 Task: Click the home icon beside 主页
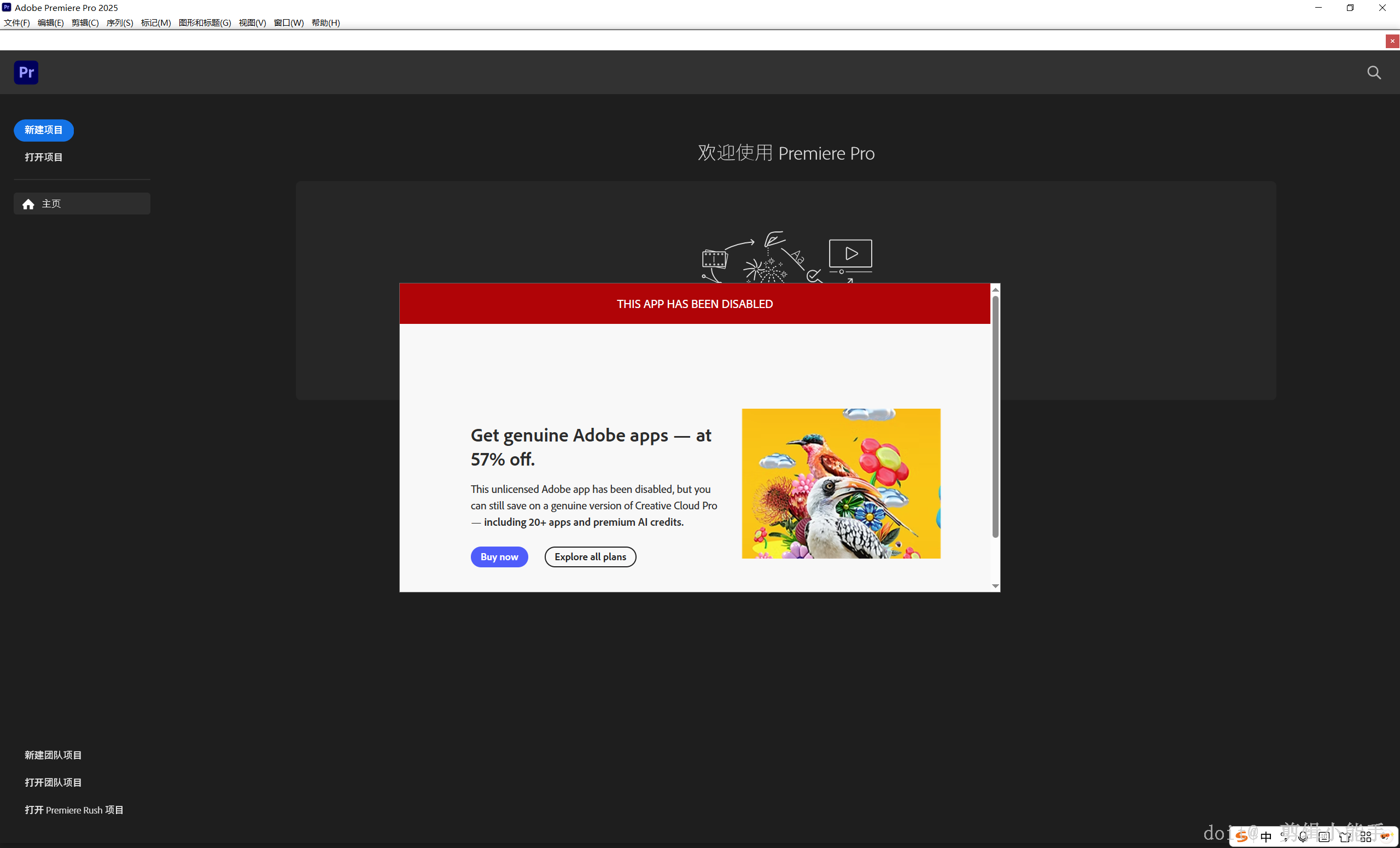[28, 204]
